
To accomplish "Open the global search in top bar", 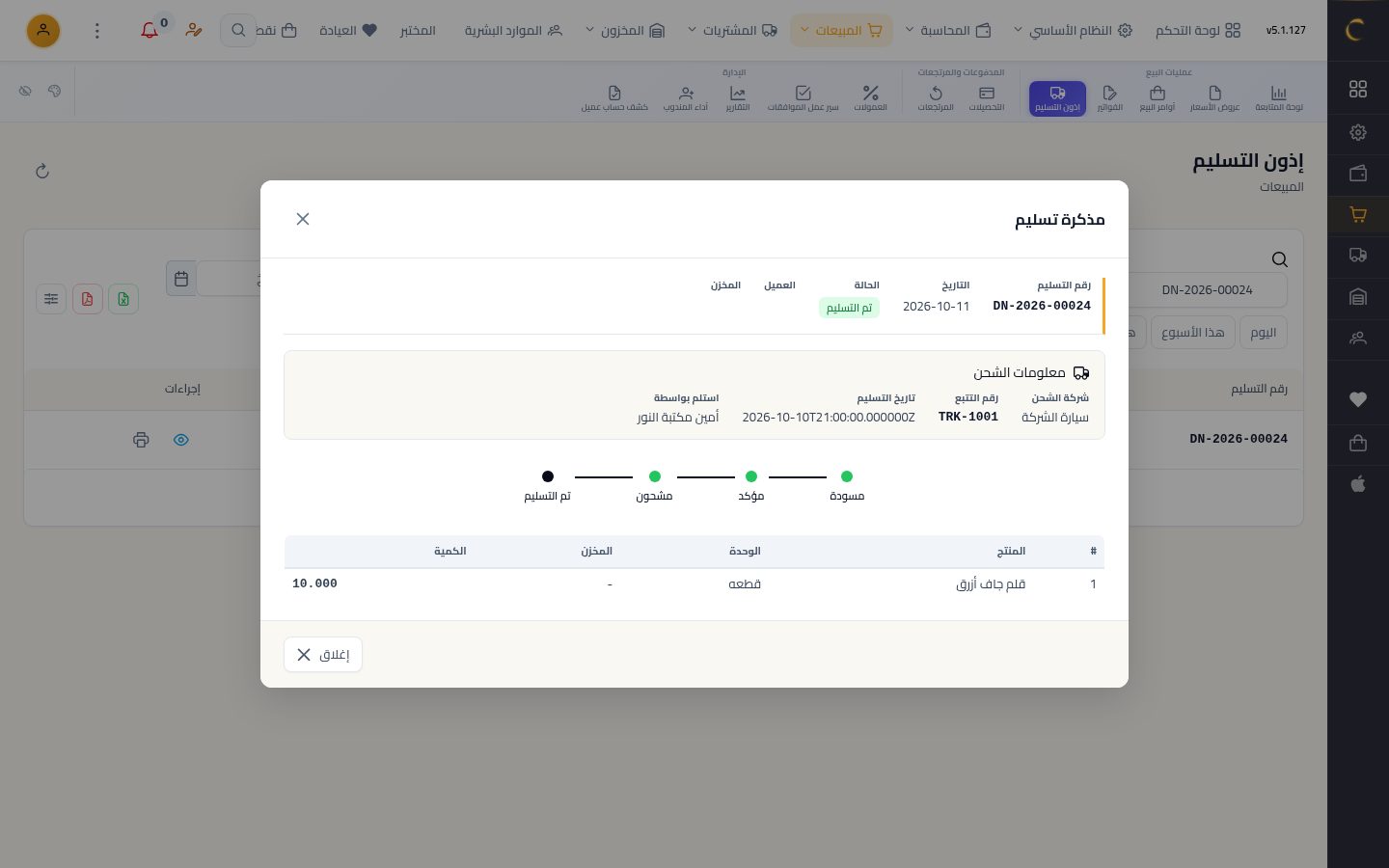I will 237,30.
